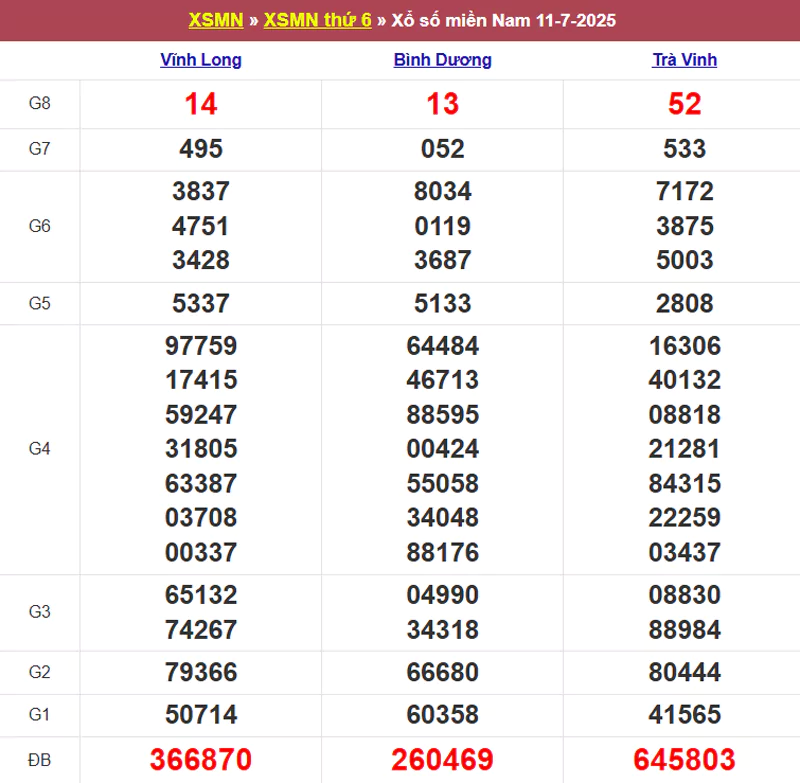Click Bình Dương special prize 260469

tap(442, 759)
